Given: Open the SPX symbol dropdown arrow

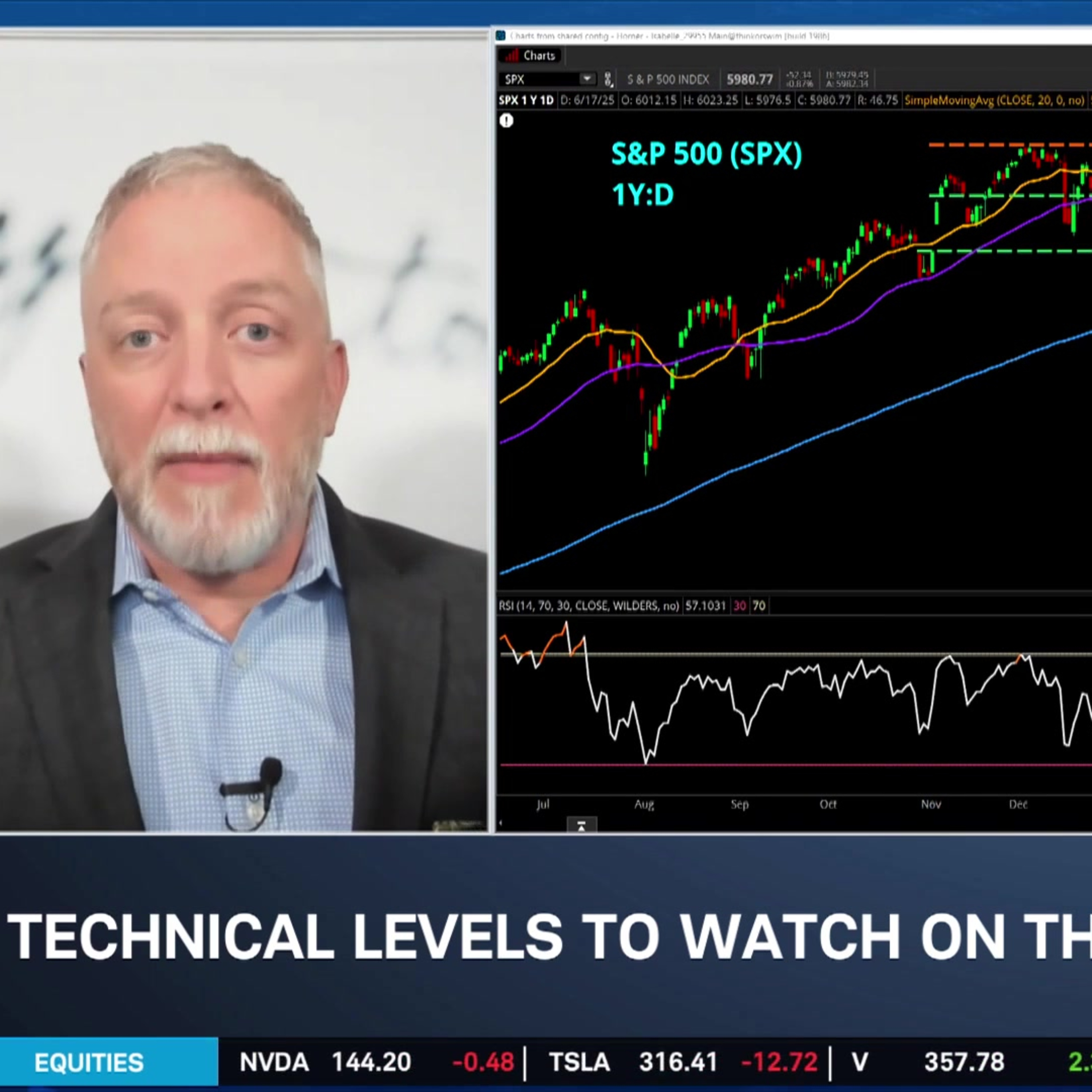Looking at the screenshot, I should pyautogui.click(x=587, y=79).
